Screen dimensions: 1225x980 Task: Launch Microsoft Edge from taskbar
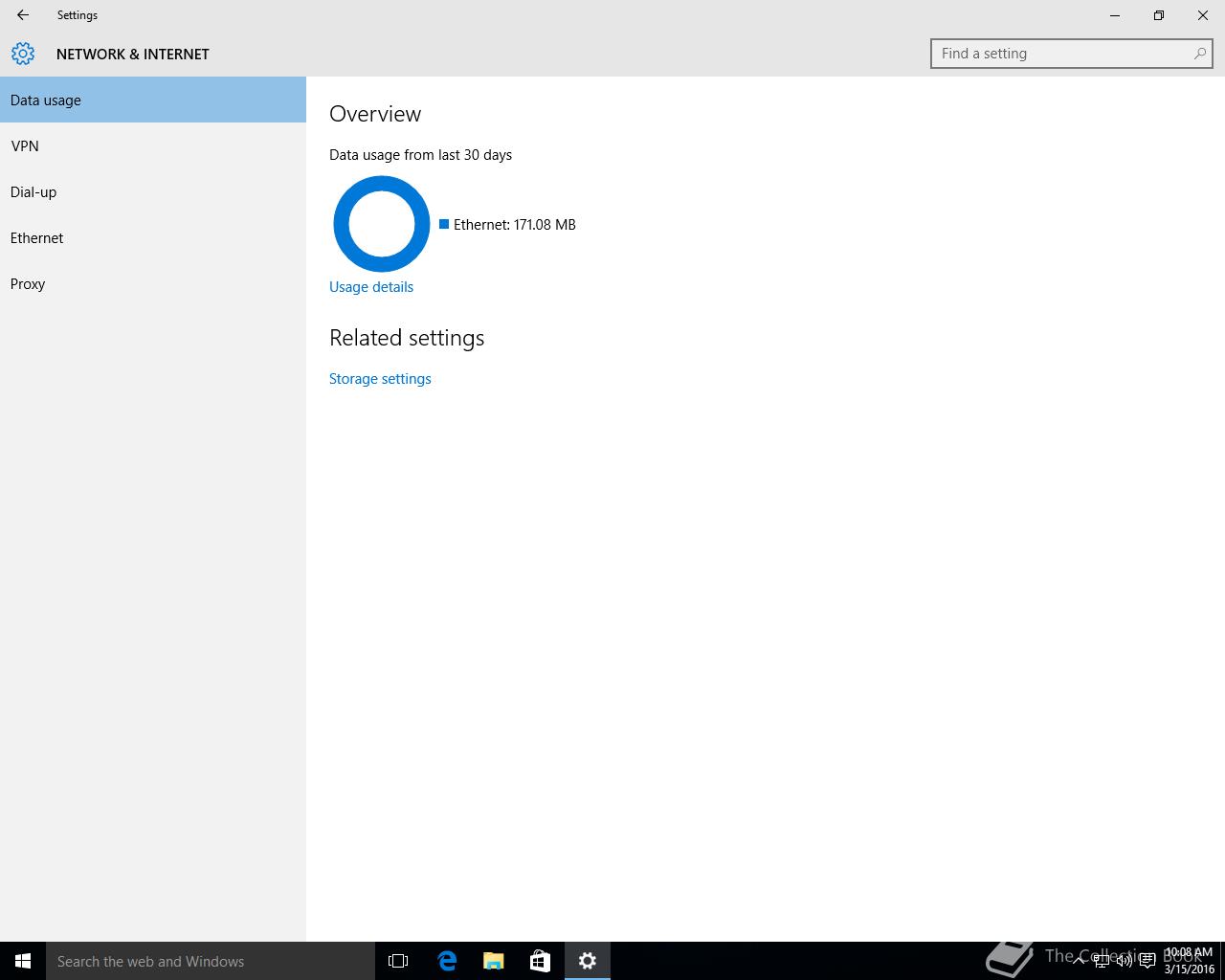point(446,961)
